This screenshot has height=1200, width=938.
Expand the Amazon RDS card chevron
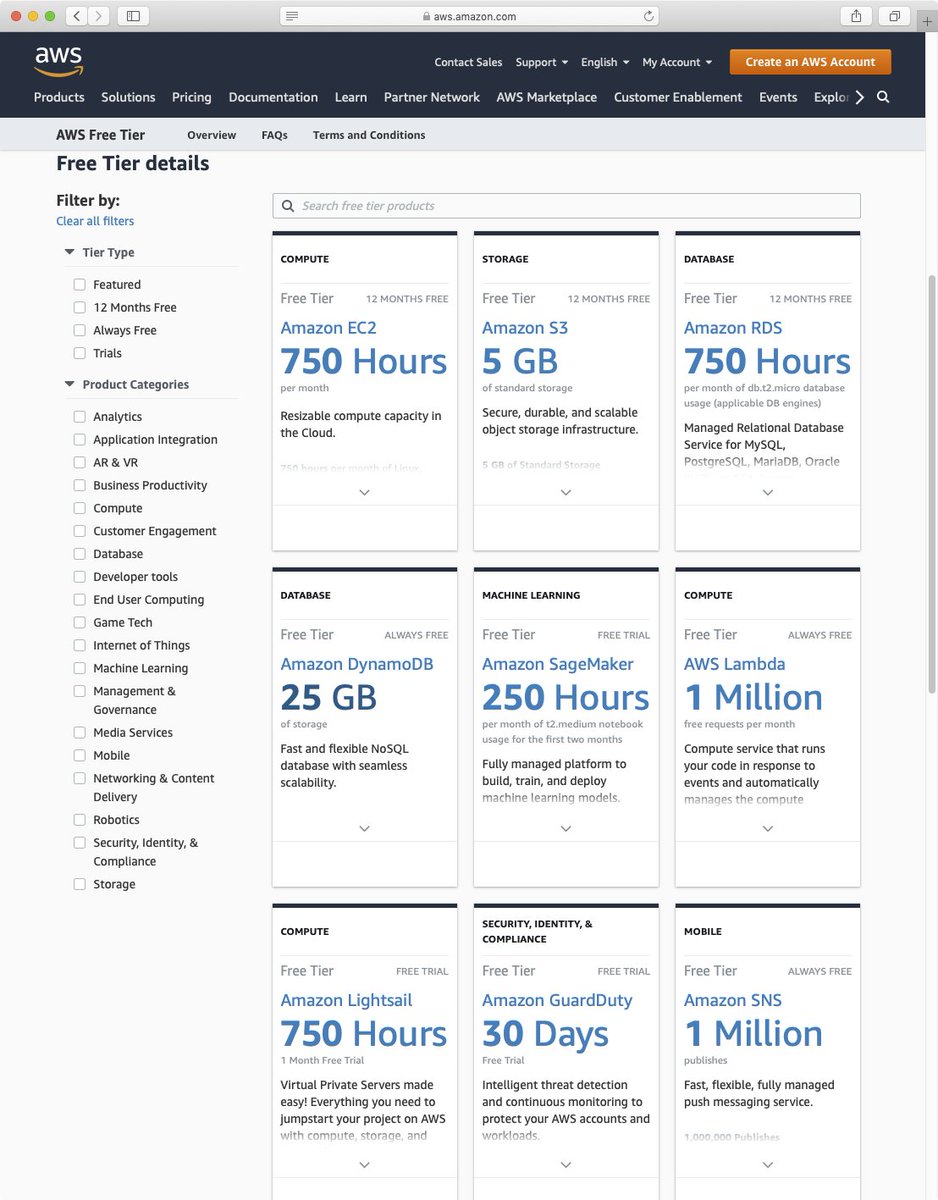click(768, 492)
